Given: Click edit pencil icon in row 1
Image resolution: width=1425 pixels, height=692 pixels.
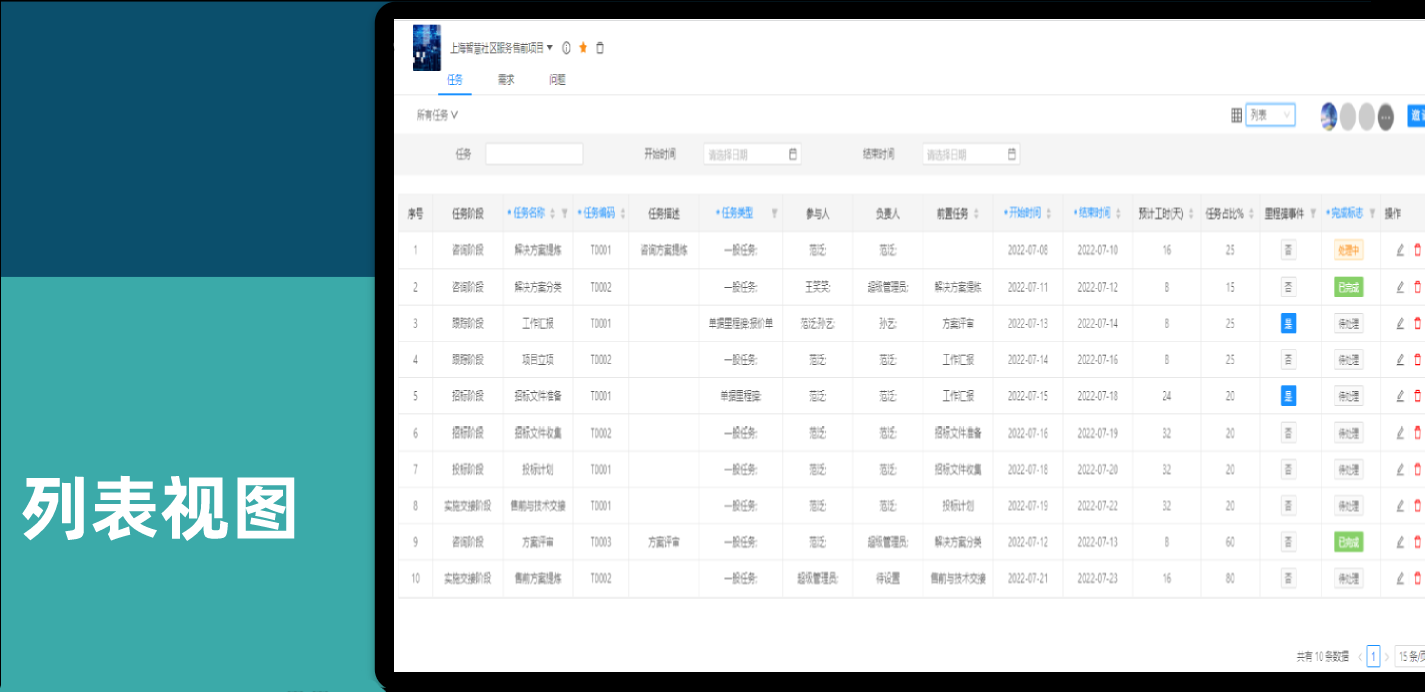Looking at the screenshot, I should tap(1400, 250).
